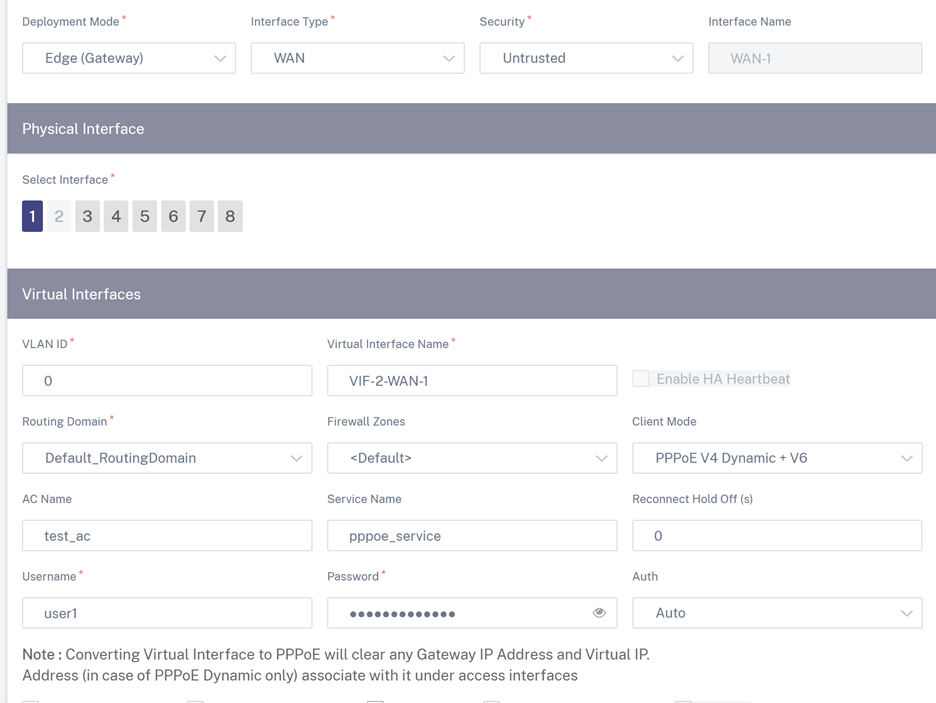Click the VLAN ID input field
Screen dimensions: 936x703
[167, 380]
